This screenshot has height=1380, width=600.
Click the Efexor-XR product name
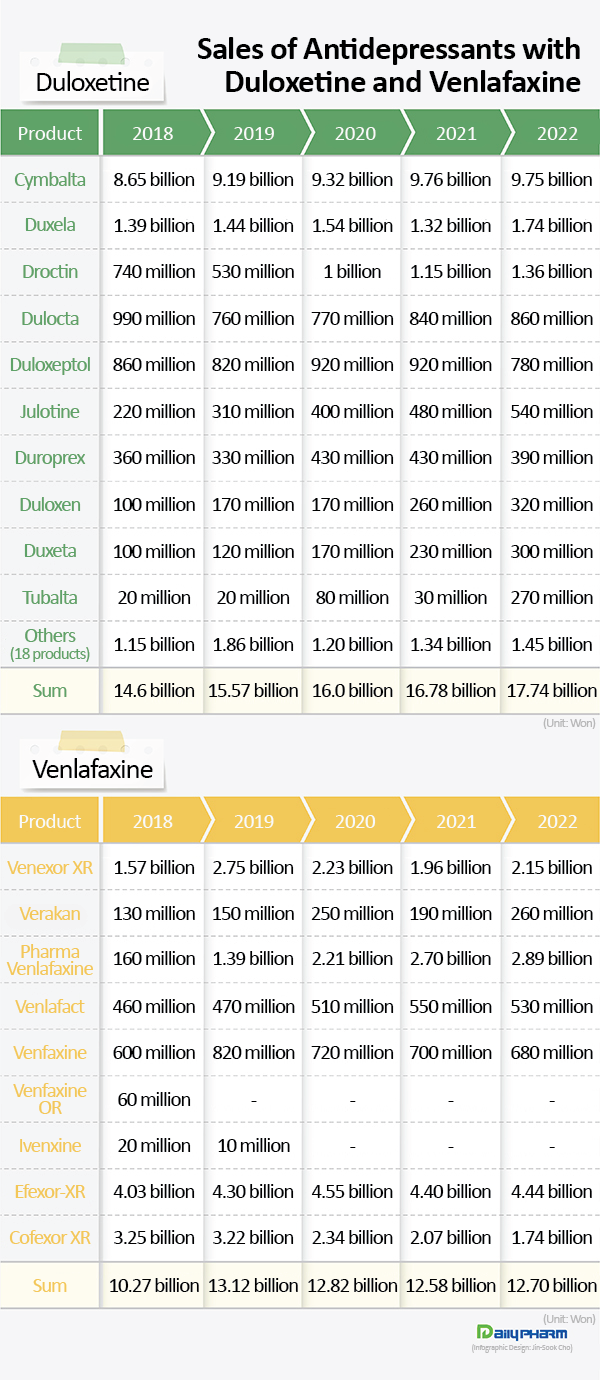pos(50,1191)
